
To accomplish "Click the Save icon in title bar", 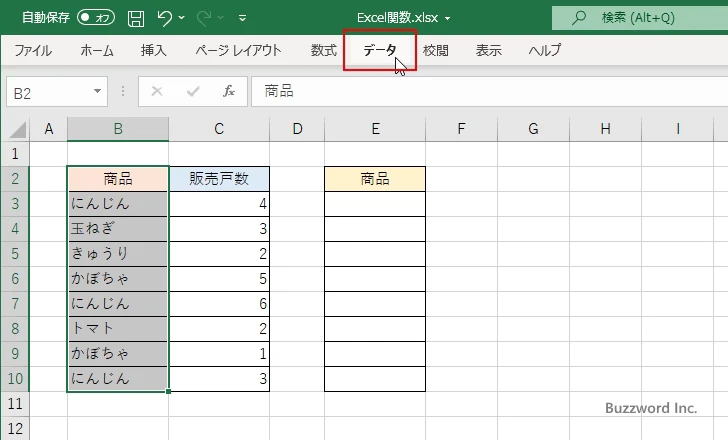I will (x=136, y=18).
